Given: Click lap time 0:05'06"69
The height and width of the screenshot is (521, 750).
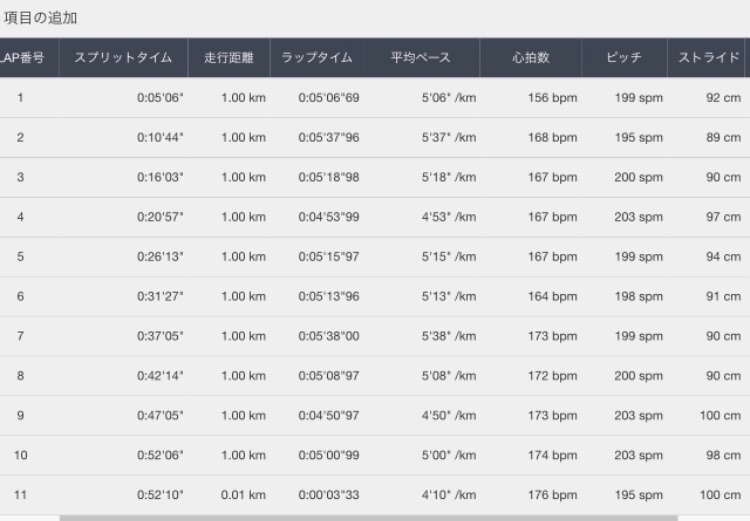Looking at the screenshot, I should pos(329,98).
